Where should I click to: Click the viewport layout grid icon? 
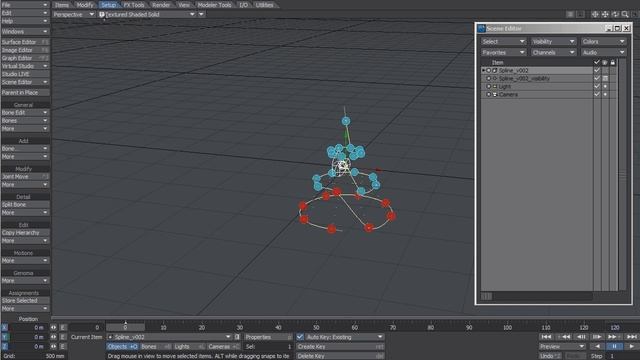pyautogui.click(x=570, y=14)
